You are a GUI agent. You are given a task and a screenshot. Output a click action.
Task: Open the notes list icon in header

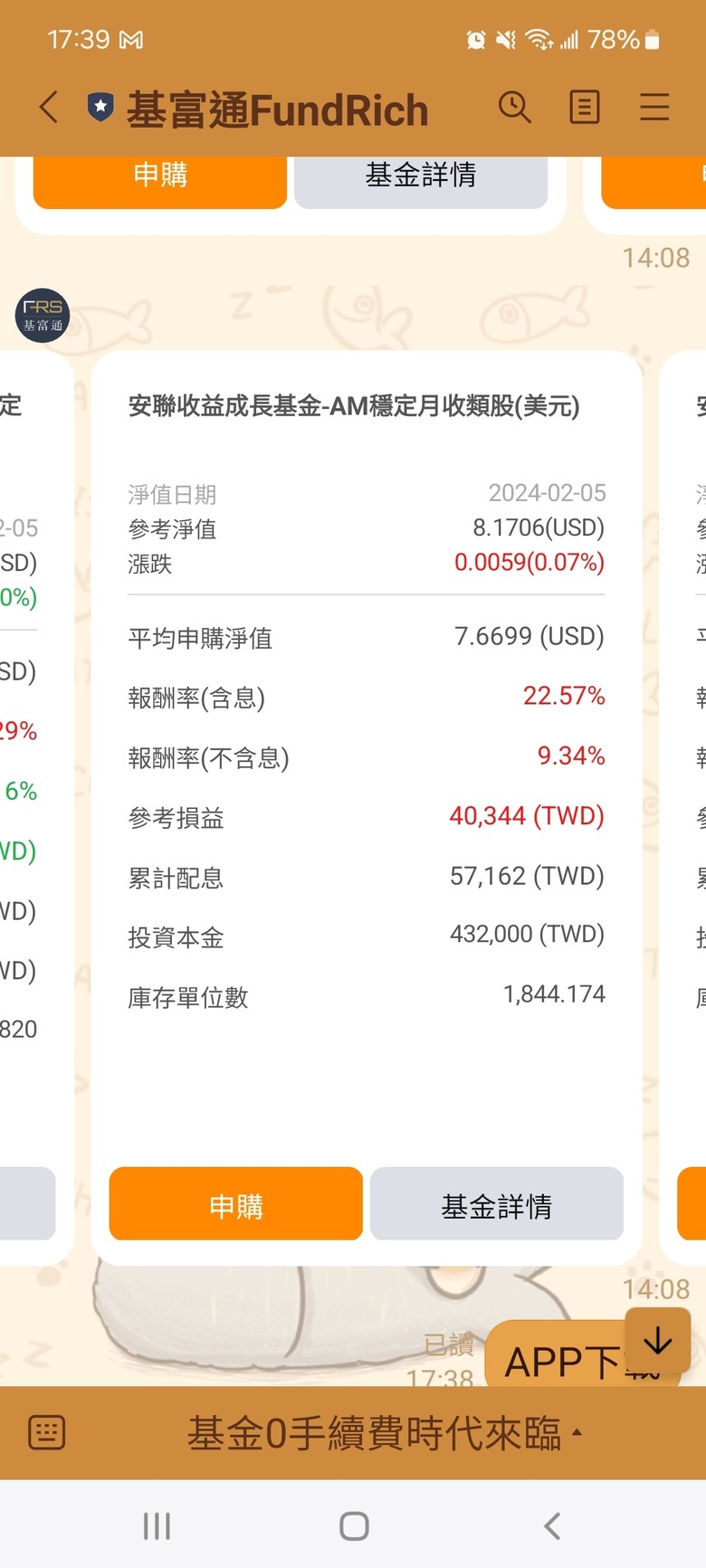585,108
